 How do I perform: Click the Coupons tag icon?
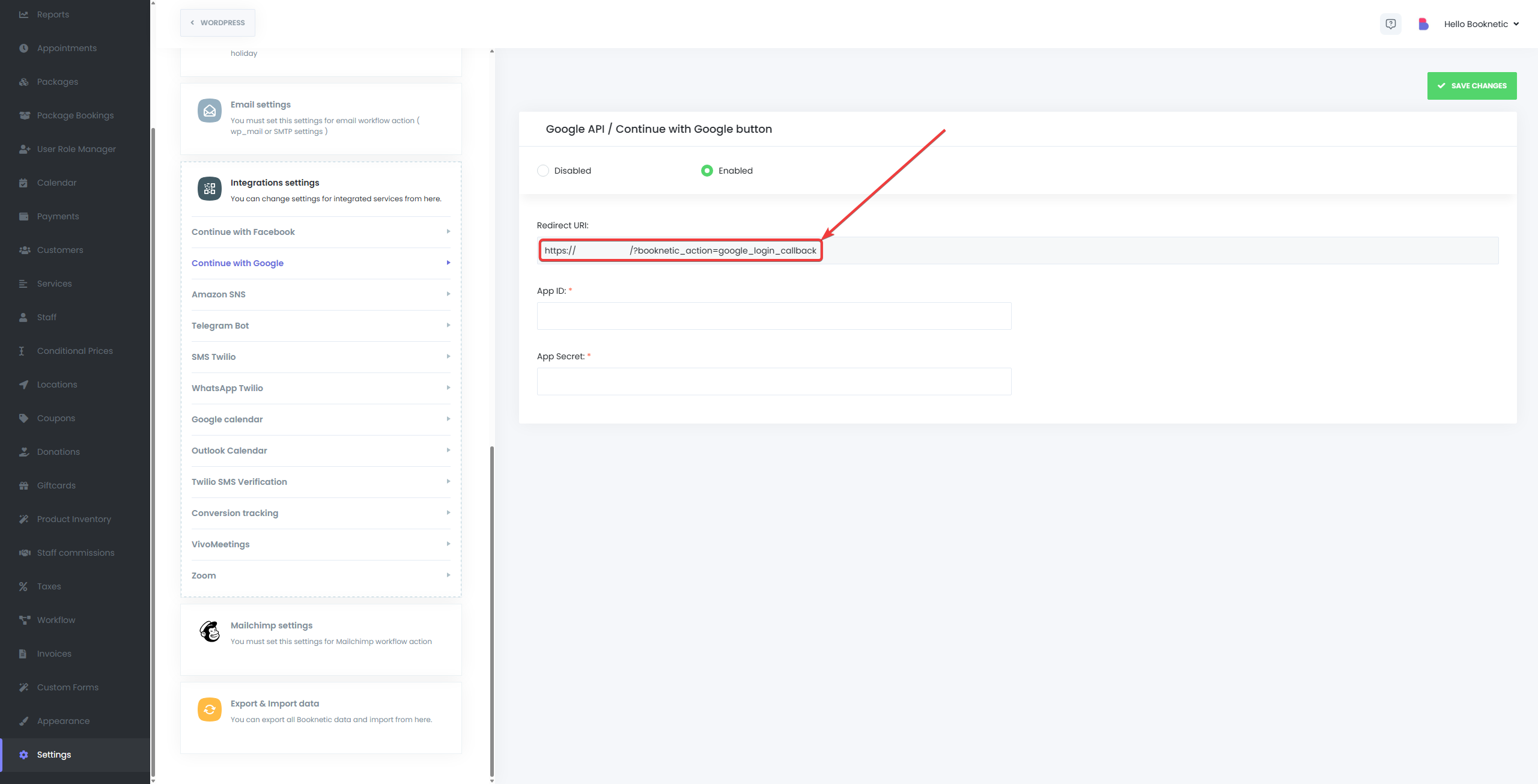23,418
